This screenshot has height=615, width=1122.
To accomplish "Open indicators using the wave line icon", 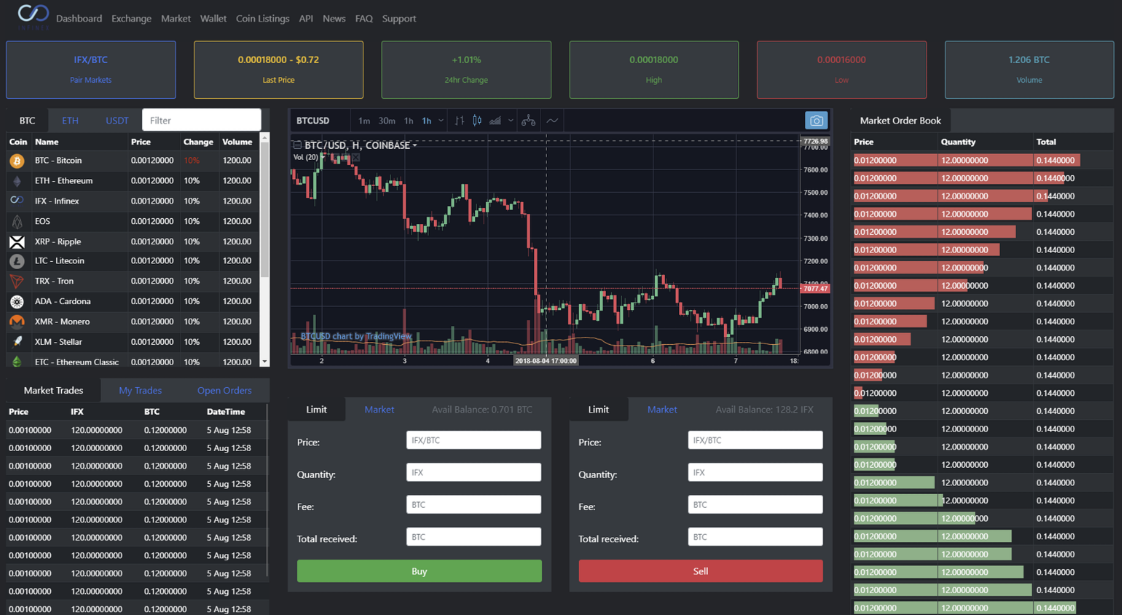I will pyautogui.click(x=552, y=120).
